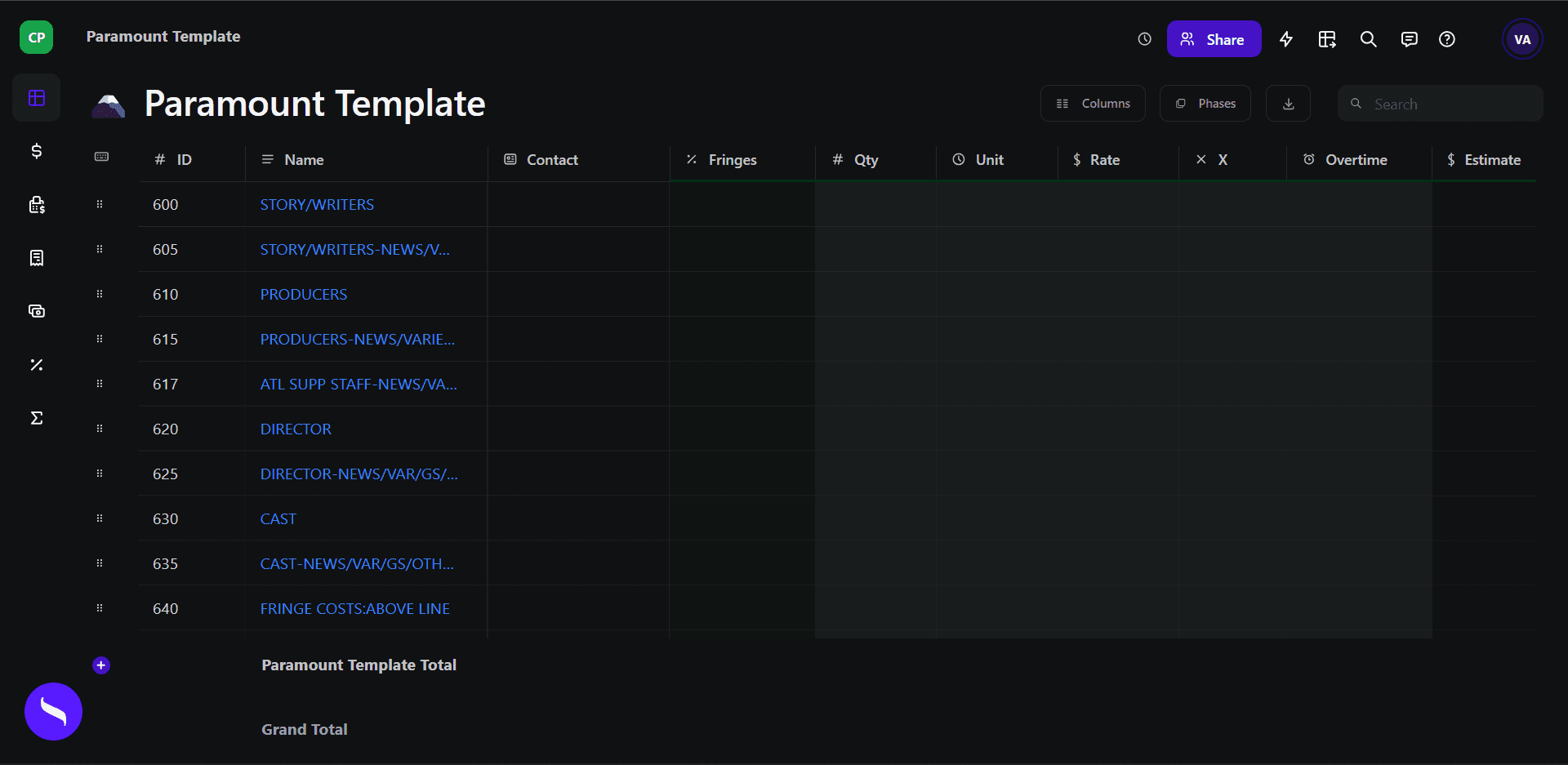
Task: Open the VA user avatar menu
Action: (1522, 39)
